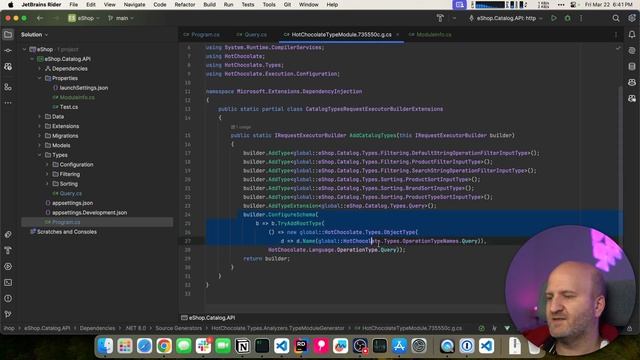Open the Navigate menu
640x360 pixels.
tap(134, 4)
